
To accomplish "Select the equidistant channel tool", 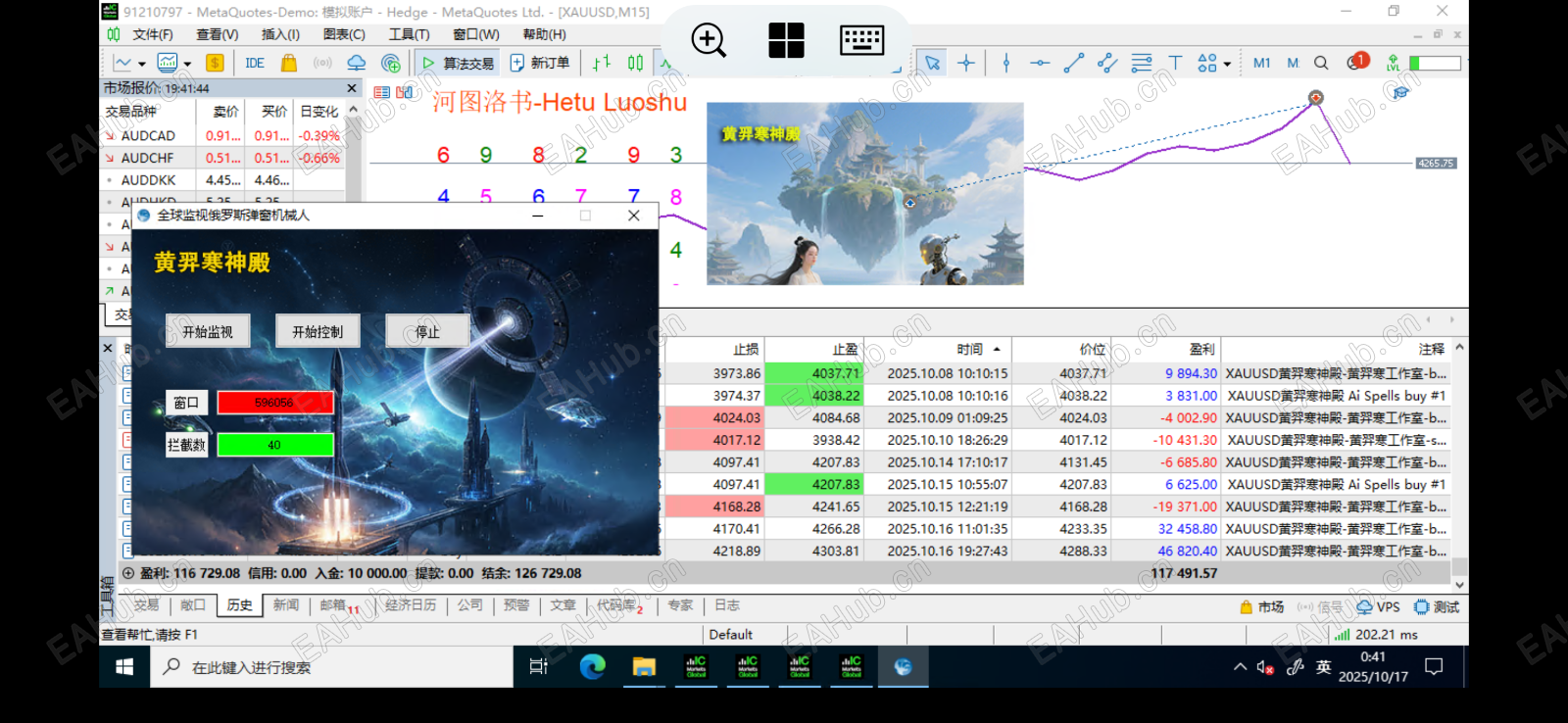I will pyautogui.click(x=1107, y=63).
